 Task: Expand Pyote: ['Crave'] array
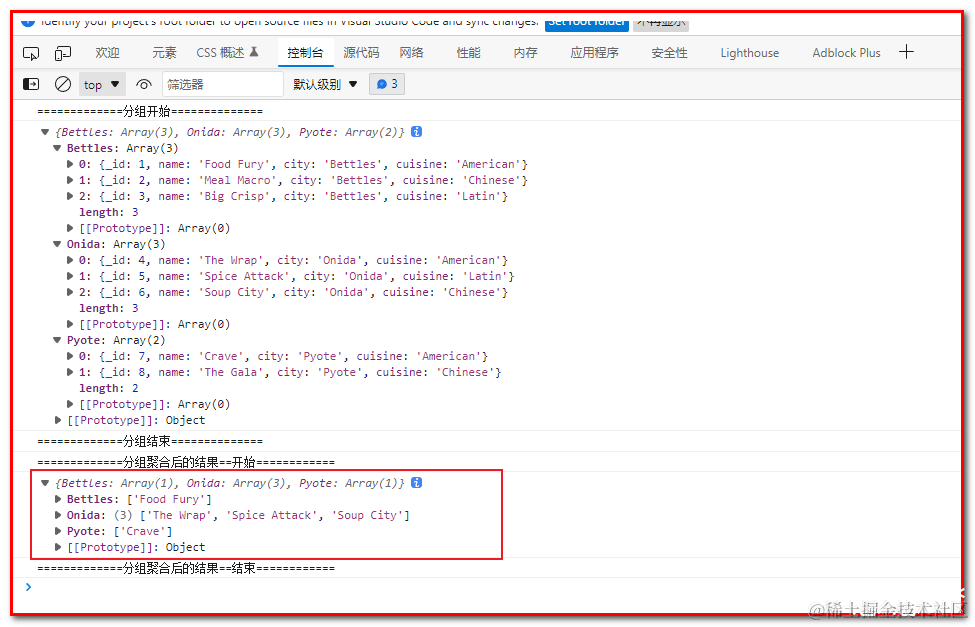[58, 531]
